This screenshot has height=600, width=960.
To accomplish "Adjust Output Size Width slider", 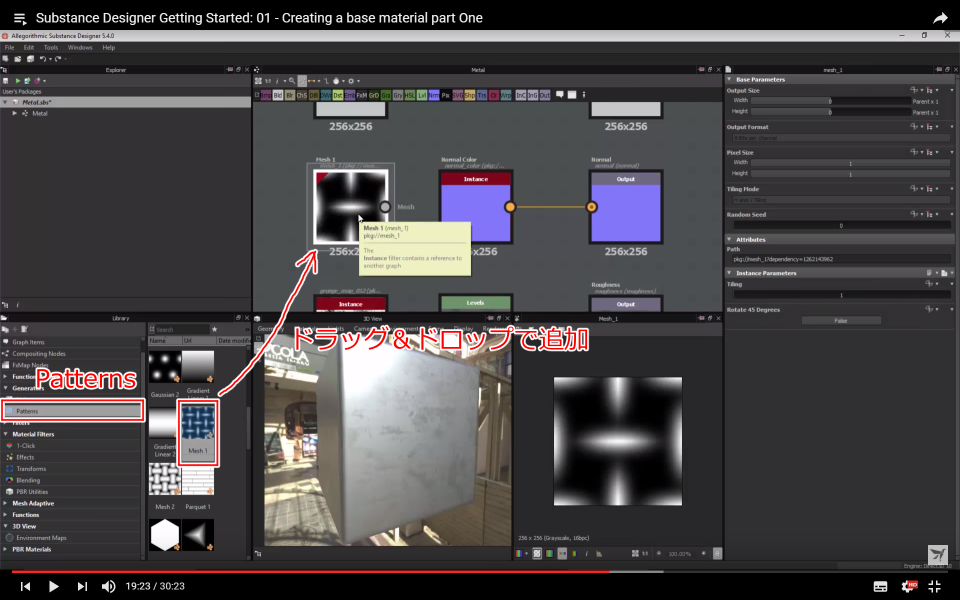I will [x=830, y=101].
